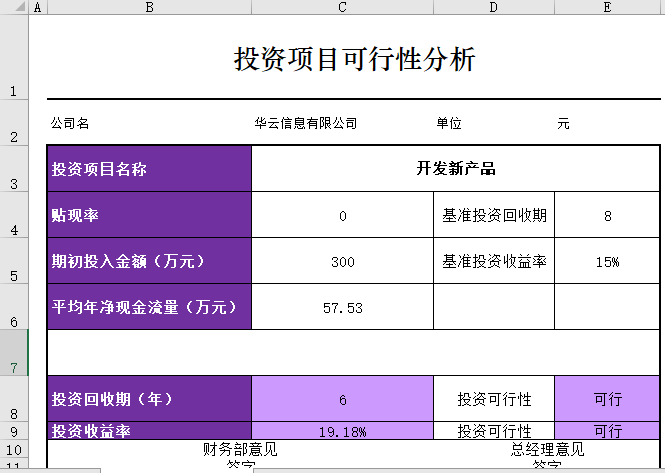Click the select-all corner of the sheet

point(14,7)
